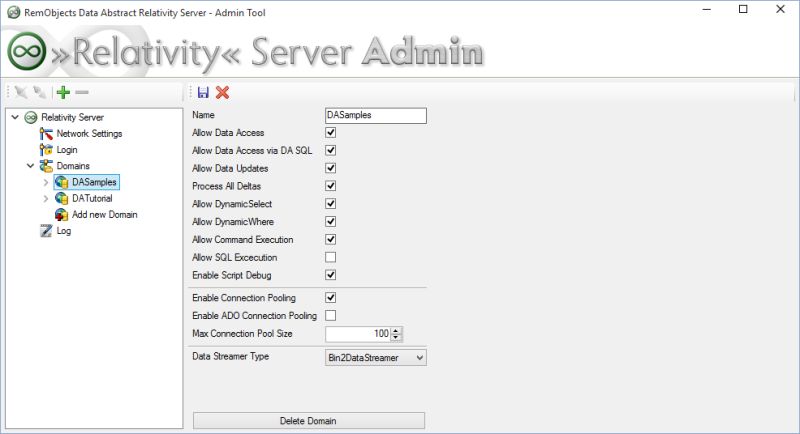Disable Allow DynamicSelect
The height and width of the screenshot is (434, 800).
[331, 204]
